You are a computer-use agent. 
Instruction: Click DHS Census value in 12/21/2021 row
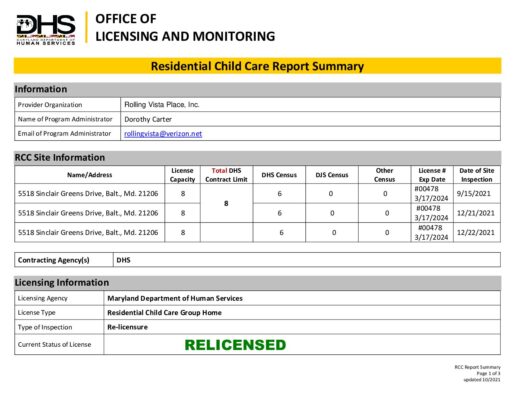coord(279,213)
